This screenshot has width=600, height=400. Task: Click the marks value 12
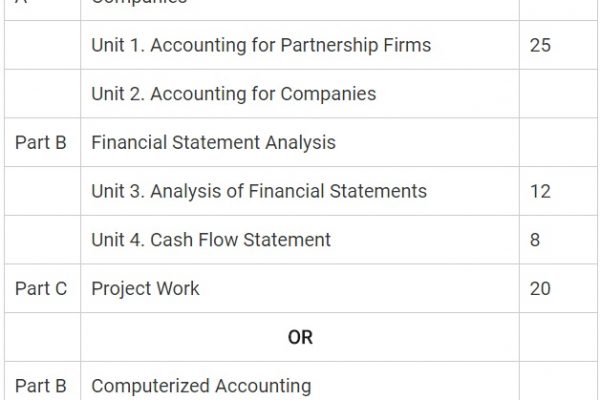pos(540,191)
